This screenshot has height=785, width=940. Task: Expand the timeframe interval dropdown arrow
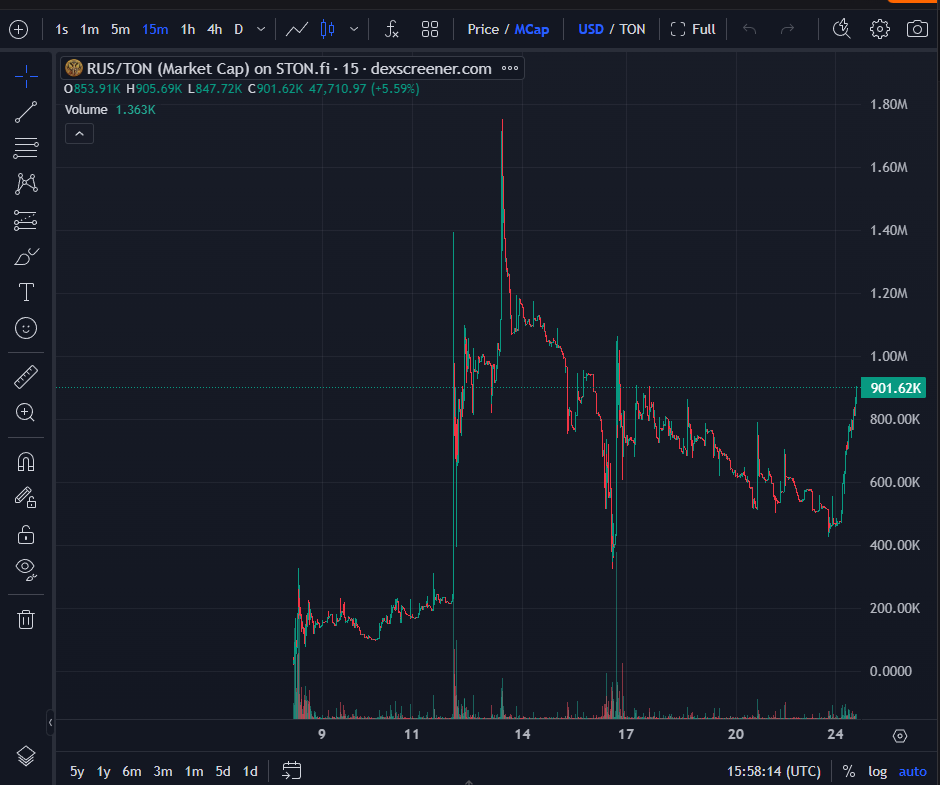click(x=261, y=29)
